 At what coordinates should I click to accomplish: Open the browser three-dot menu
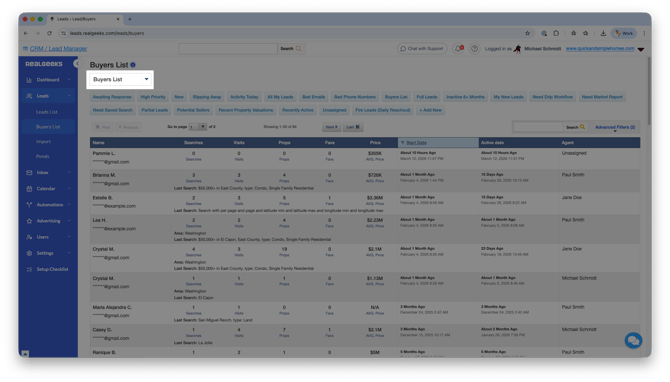point(644,33)
